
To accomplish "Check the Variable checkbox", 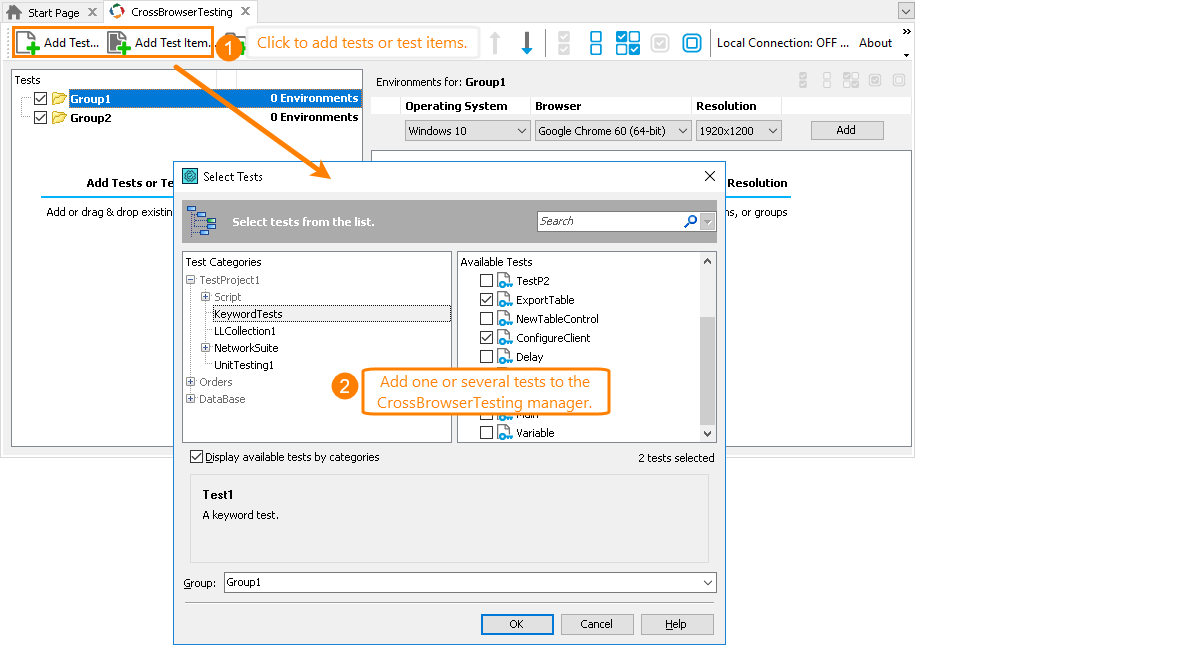I will [x=486, y=433].
